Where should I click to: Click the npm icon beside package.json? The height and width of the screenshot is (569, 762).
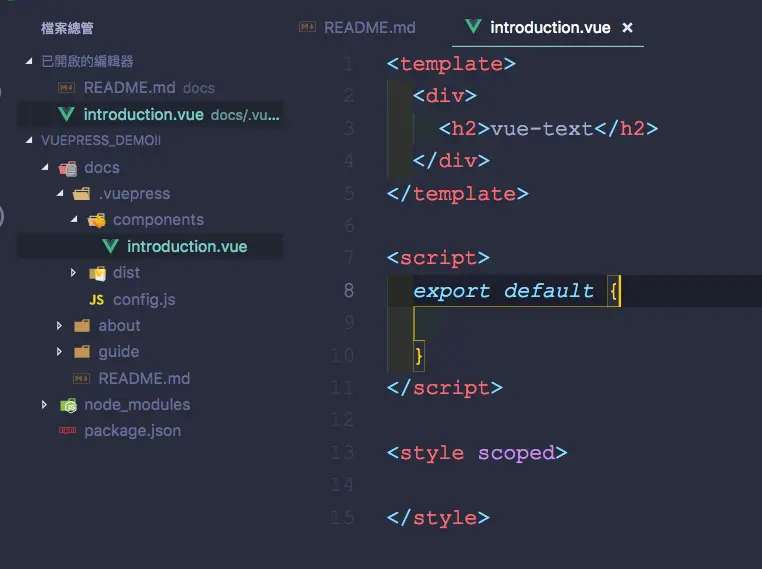pyautogui.click(x=68, y=430)
